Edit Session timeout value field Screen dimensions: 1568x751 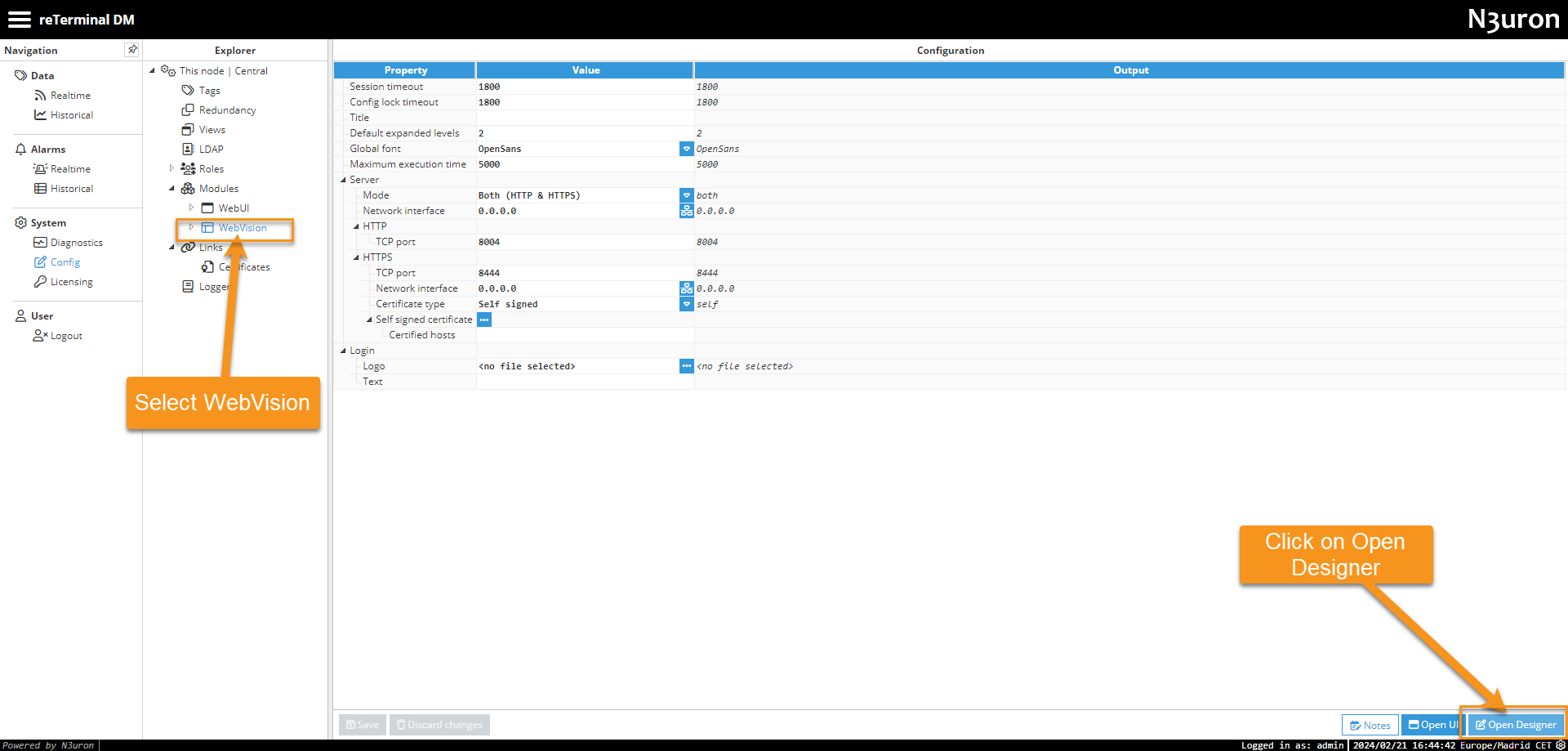pos(585,87)
